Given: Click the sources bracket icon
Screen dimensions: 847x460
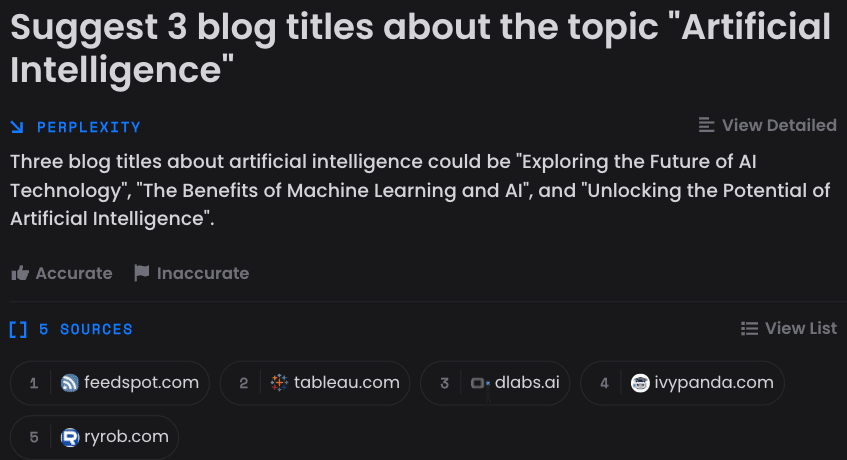Looking at the screenshot, I should pos(17,329).
